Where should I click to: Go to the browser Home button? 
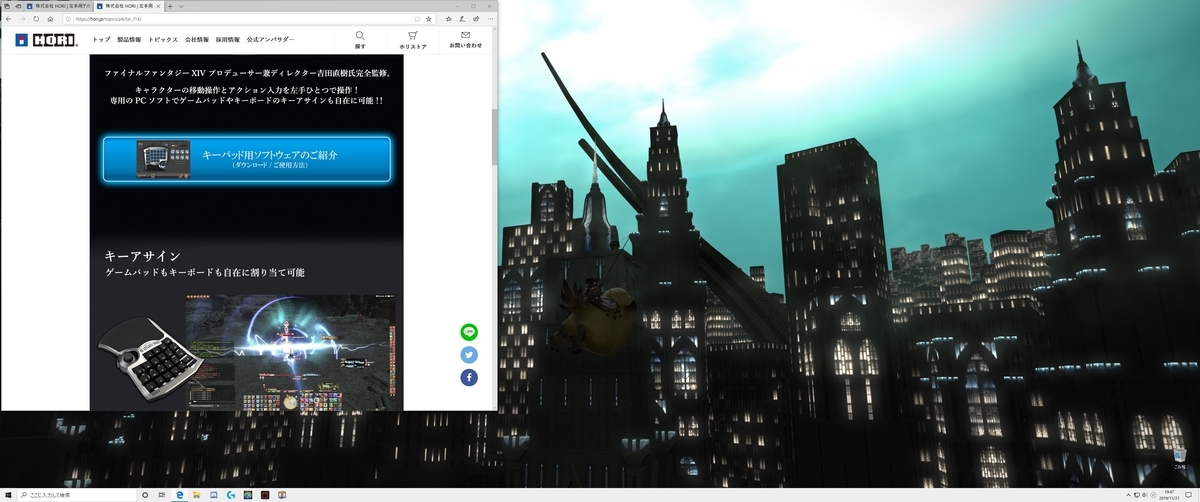coord(50,19)
